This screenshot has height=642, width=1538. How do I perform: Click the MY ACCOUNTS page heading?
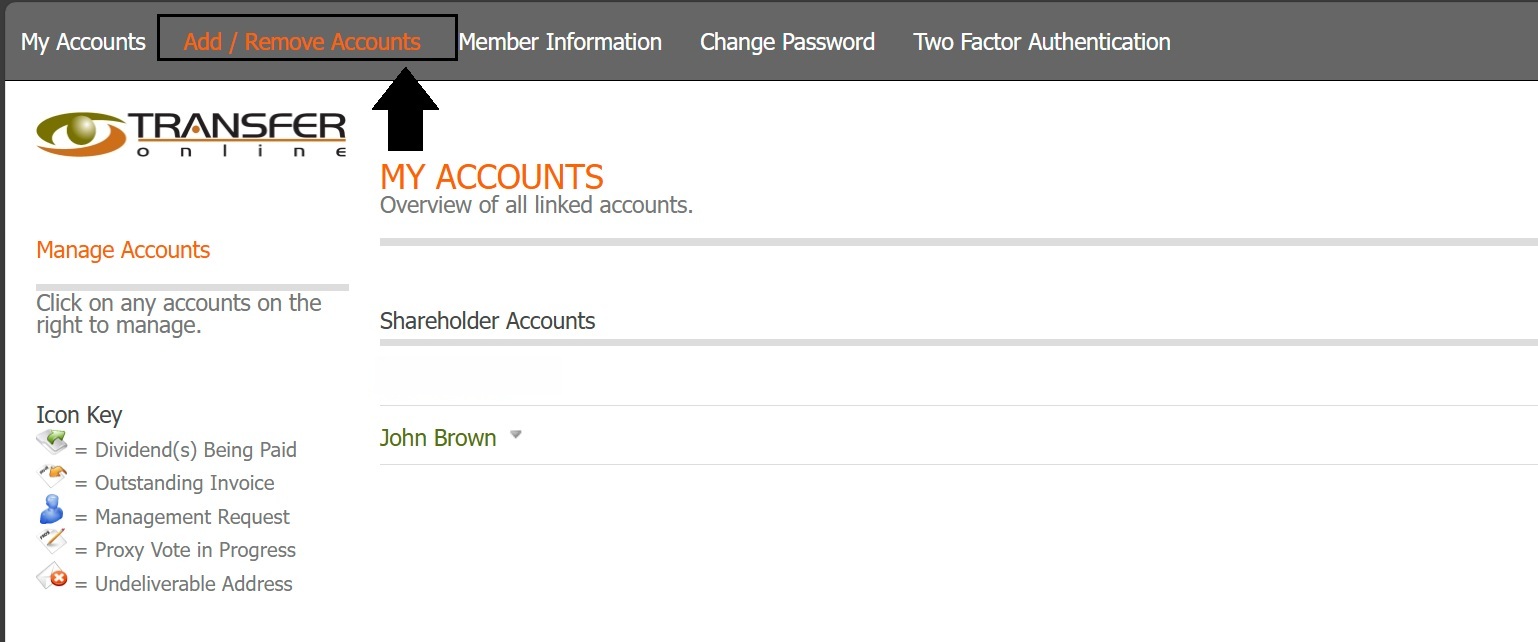pyautogui.click(x=491, y=177)
